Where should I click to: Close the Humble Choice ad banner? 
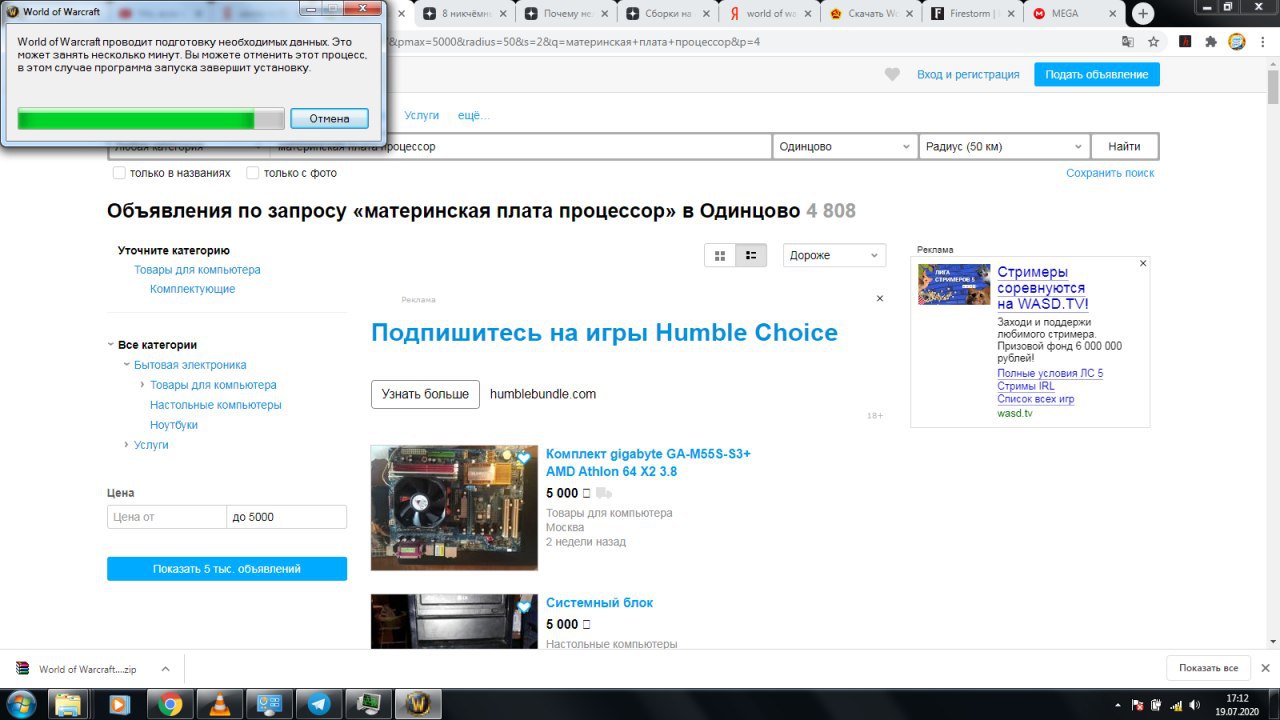880,299
